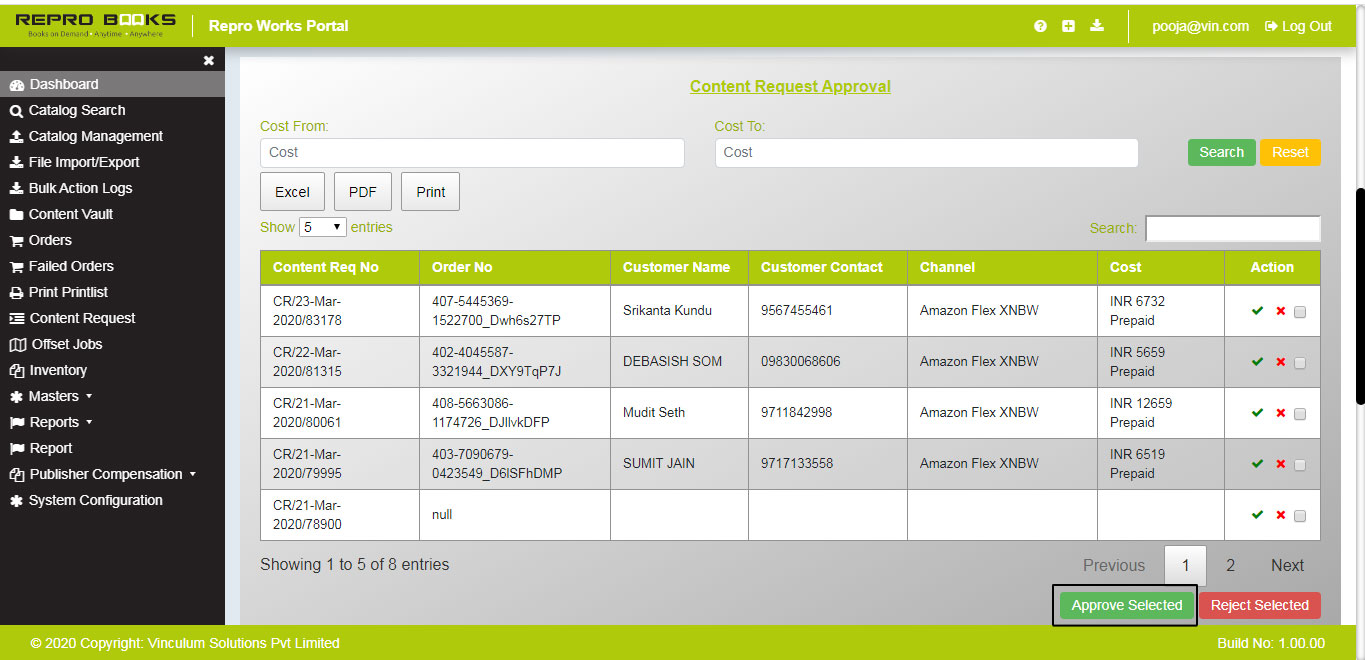1365x660 pixels.
Task: Select the checkbox for DEBASISH SOM's row
Action: coord(1300,363)
